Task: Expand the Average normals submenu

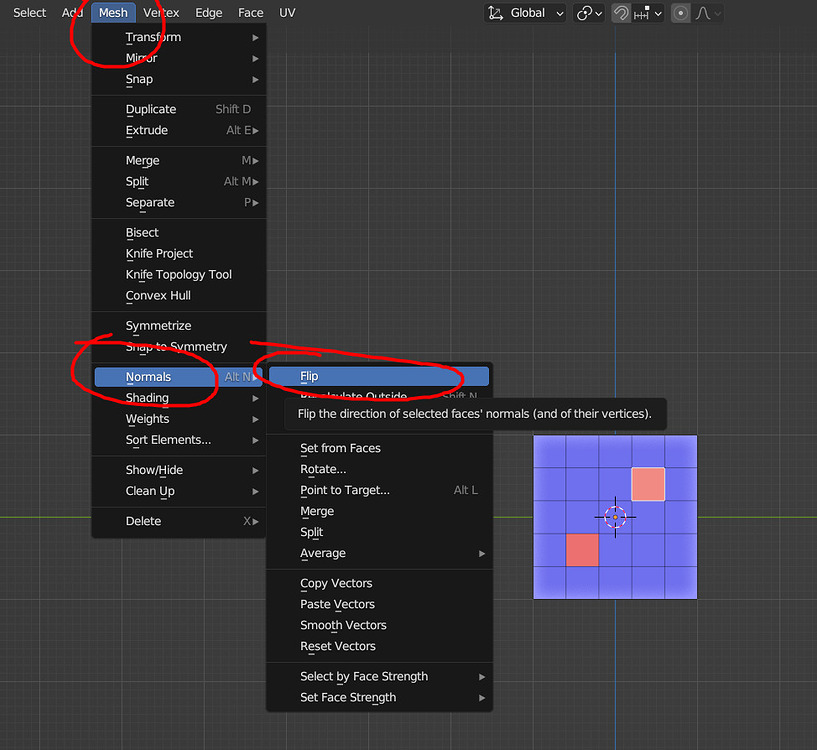Action: 322,553
